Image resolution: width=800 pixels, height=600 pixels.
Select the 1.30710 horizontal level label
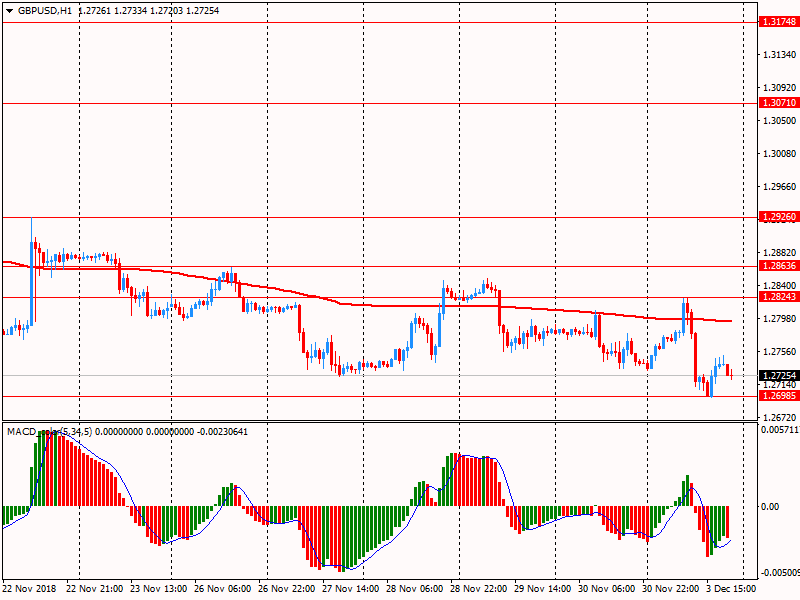[x=778, y=103]
